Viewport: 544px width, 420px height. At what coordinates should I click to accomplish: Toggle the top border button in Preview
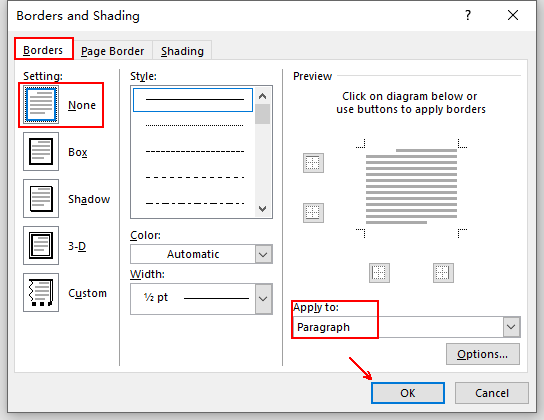pos(313,163)
